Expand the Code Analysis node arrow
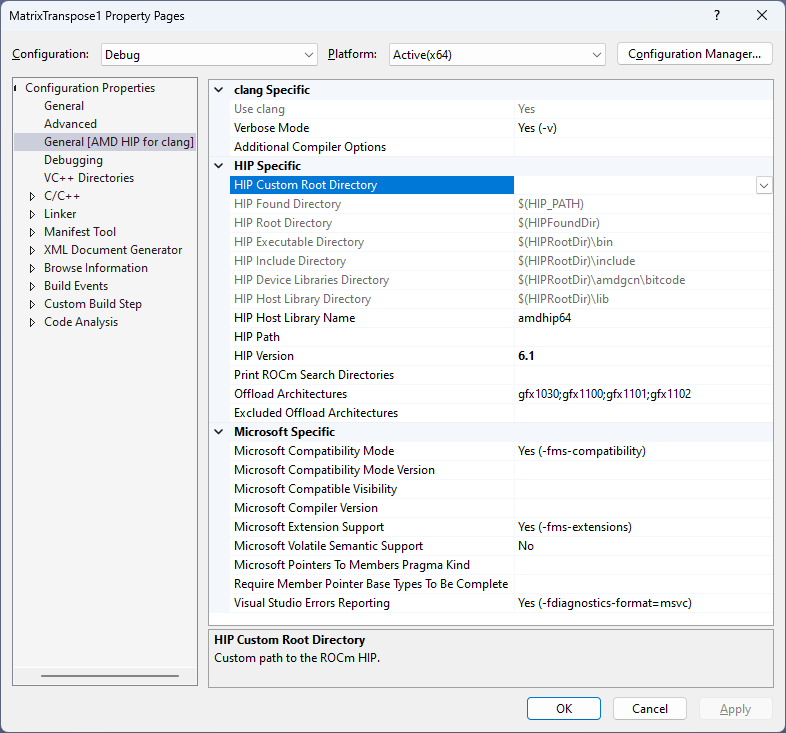The height and width of the screenshot is (733, 786). point(33,322)
